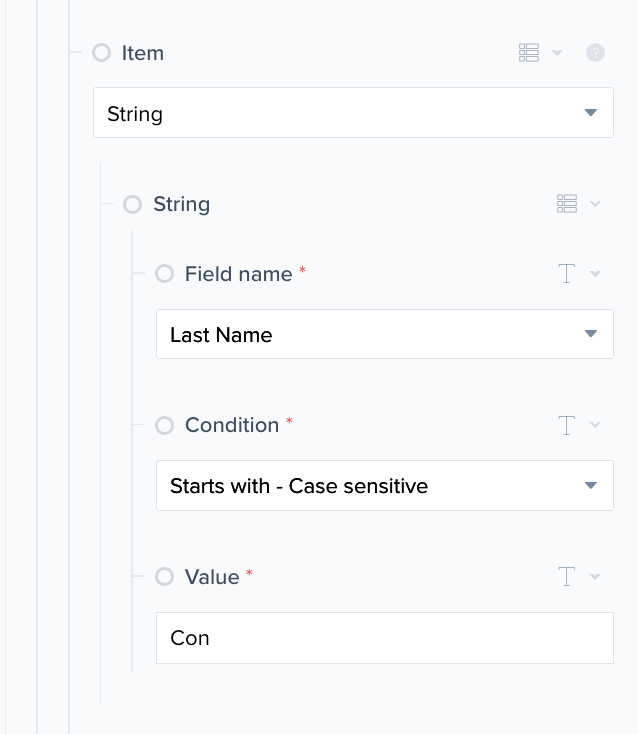This screenshot has width=638, height=734.
Task: Open the Starts with - Case sensitive dropdown
Action: (384, 486)
